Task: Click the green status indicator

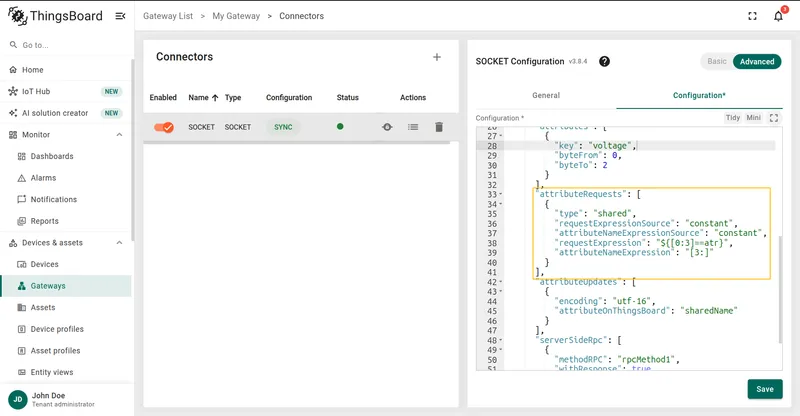Action: point(340,127)
